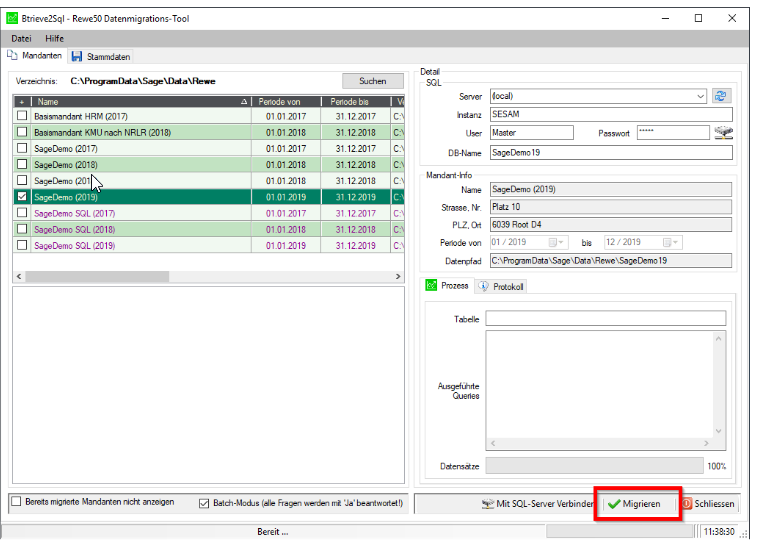Click 'Mit SQL-Server Verbinden' button
The image size is (760, 558).
[537, 504]
